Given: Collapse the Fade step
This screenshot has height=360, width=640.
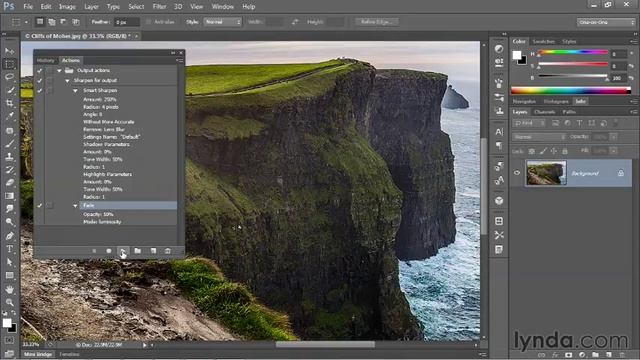Looking at the screenshot, I should (x=76, y=206).
